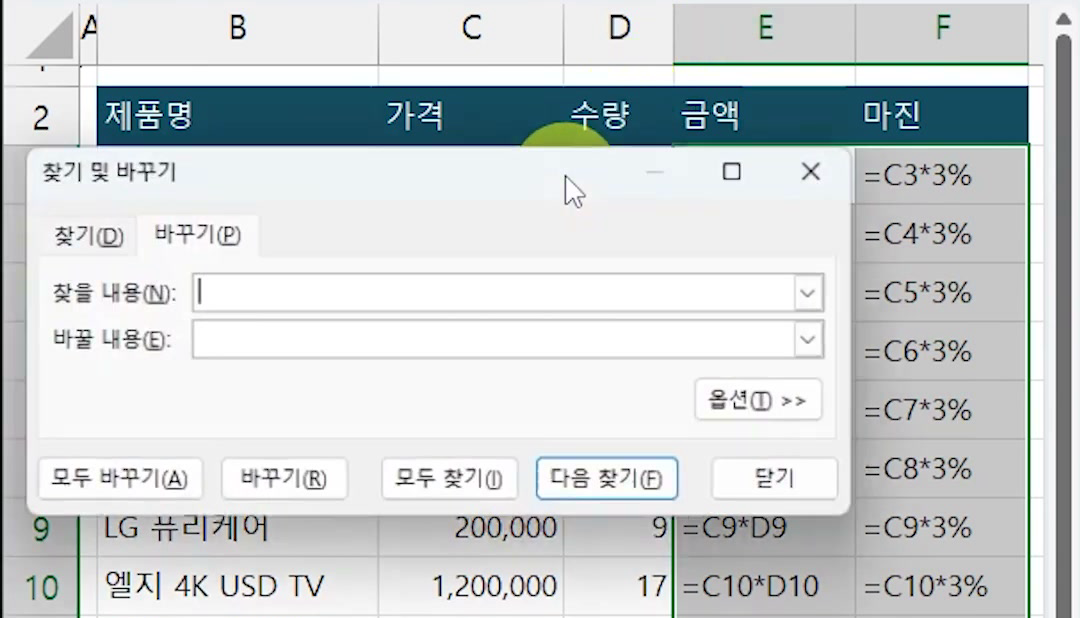Image resolution: width=1080 pixels, height=618 pixels.
Task: Click the 금액 header cell
Action: point(765,116)
